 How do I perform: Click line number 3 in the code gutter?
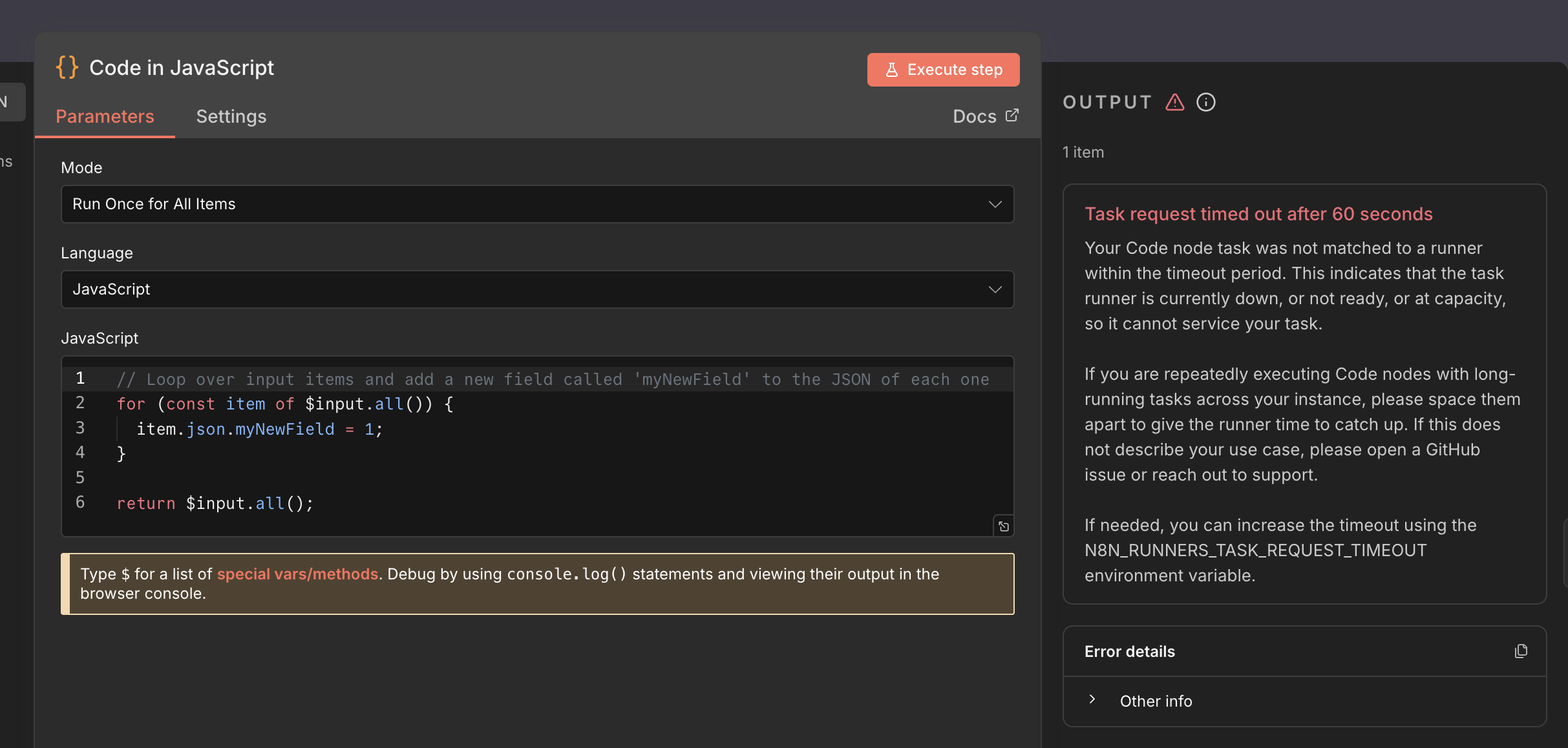click(x=80, y=428)
